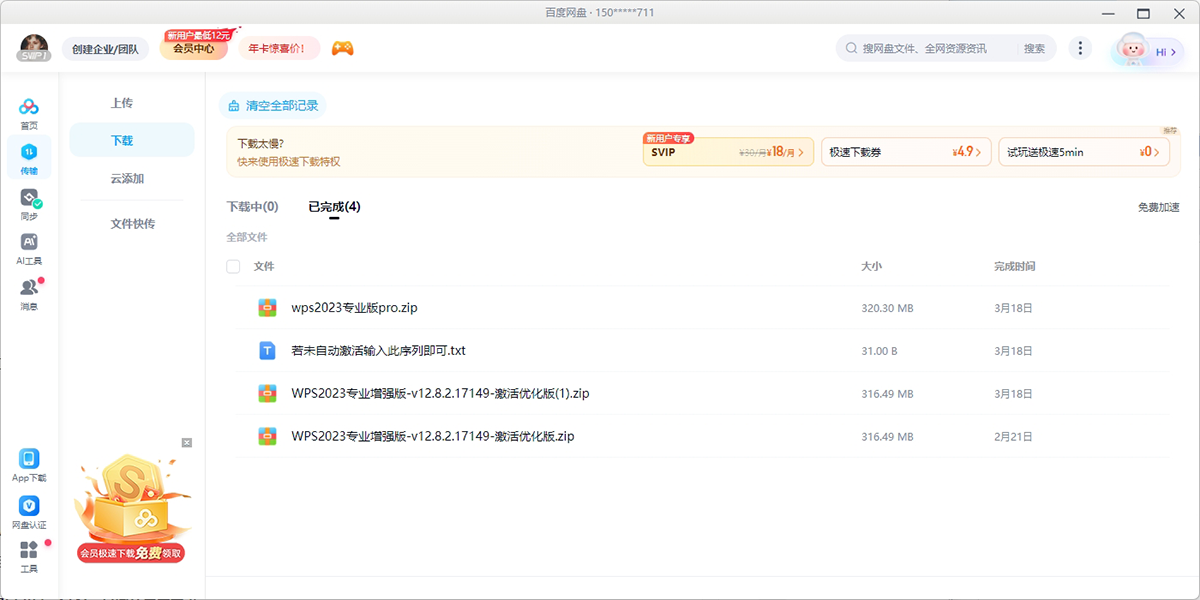
Task: Click the 2月21日 completion date
Action: pos(1013,437)
